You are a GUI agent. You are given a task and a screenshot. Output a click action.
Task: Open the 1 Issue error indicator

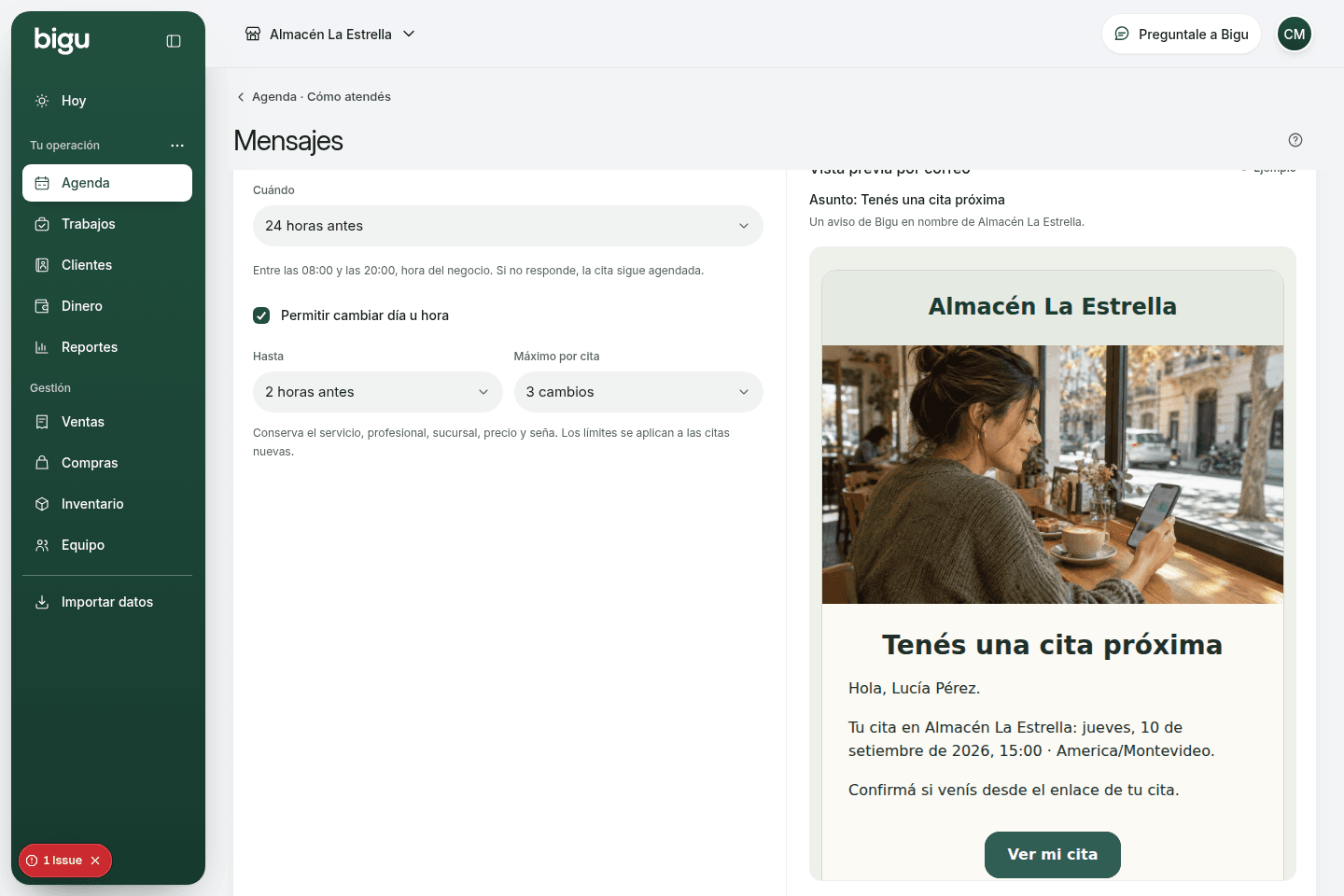pyautogui.click(x=55, y=861)
